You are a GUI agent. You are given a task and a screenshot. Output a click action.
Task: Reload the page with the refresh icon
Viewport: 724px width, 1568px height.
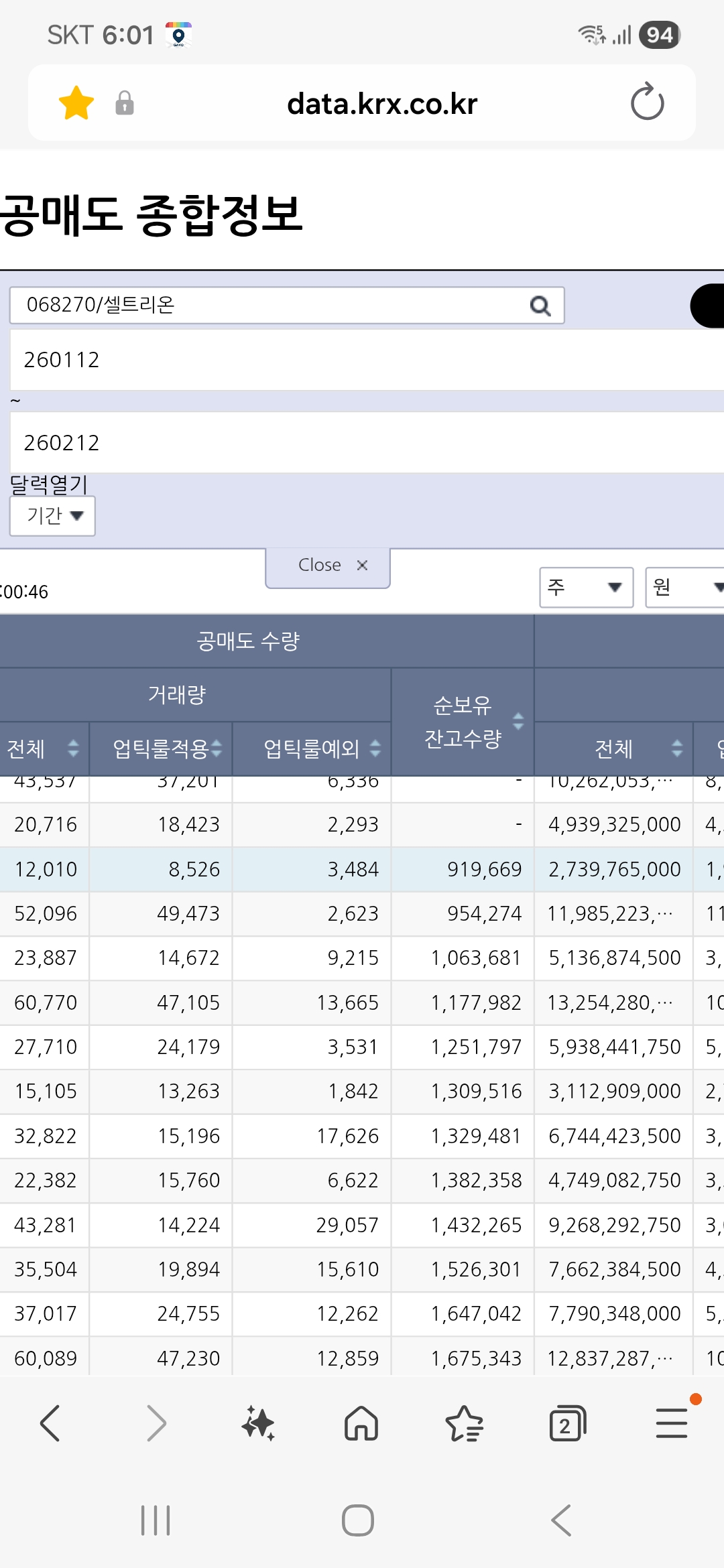click(x=647, y=102)
